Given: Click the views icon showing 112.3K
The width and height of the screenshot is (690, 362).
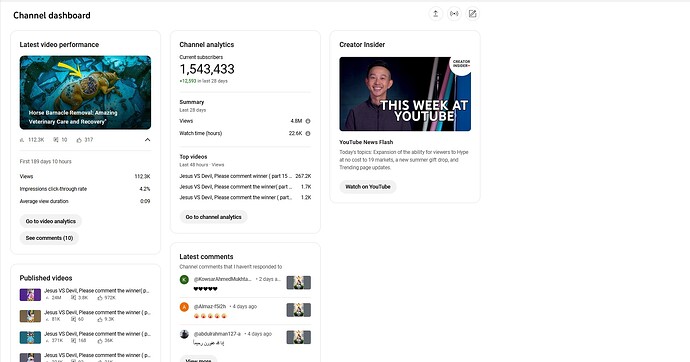Looking at the screenshot, I should pos(22,140).
